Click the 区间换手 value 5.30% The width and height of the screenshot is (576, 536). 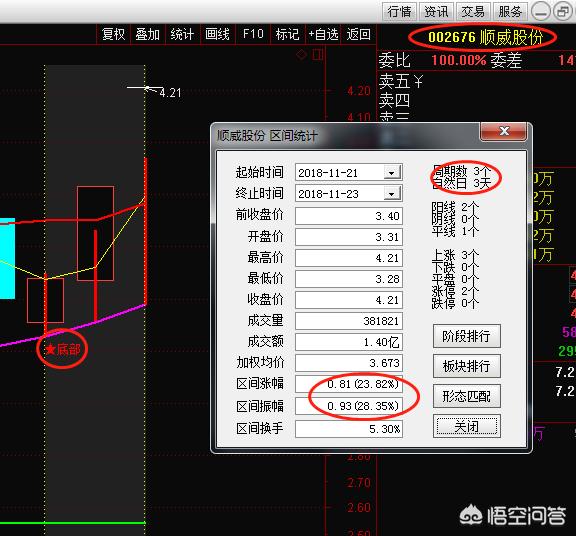pyautogui.click(x=349, y=429)
